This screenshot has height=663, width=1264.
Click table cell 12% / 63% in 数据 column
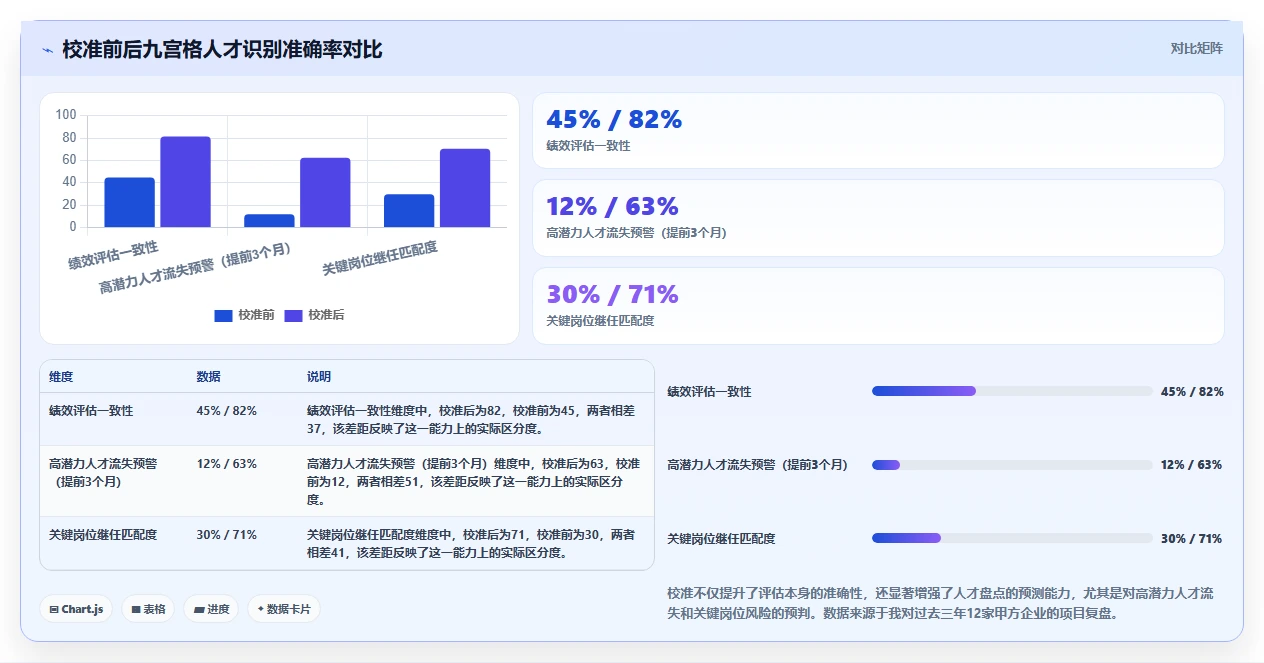[227, 464]
